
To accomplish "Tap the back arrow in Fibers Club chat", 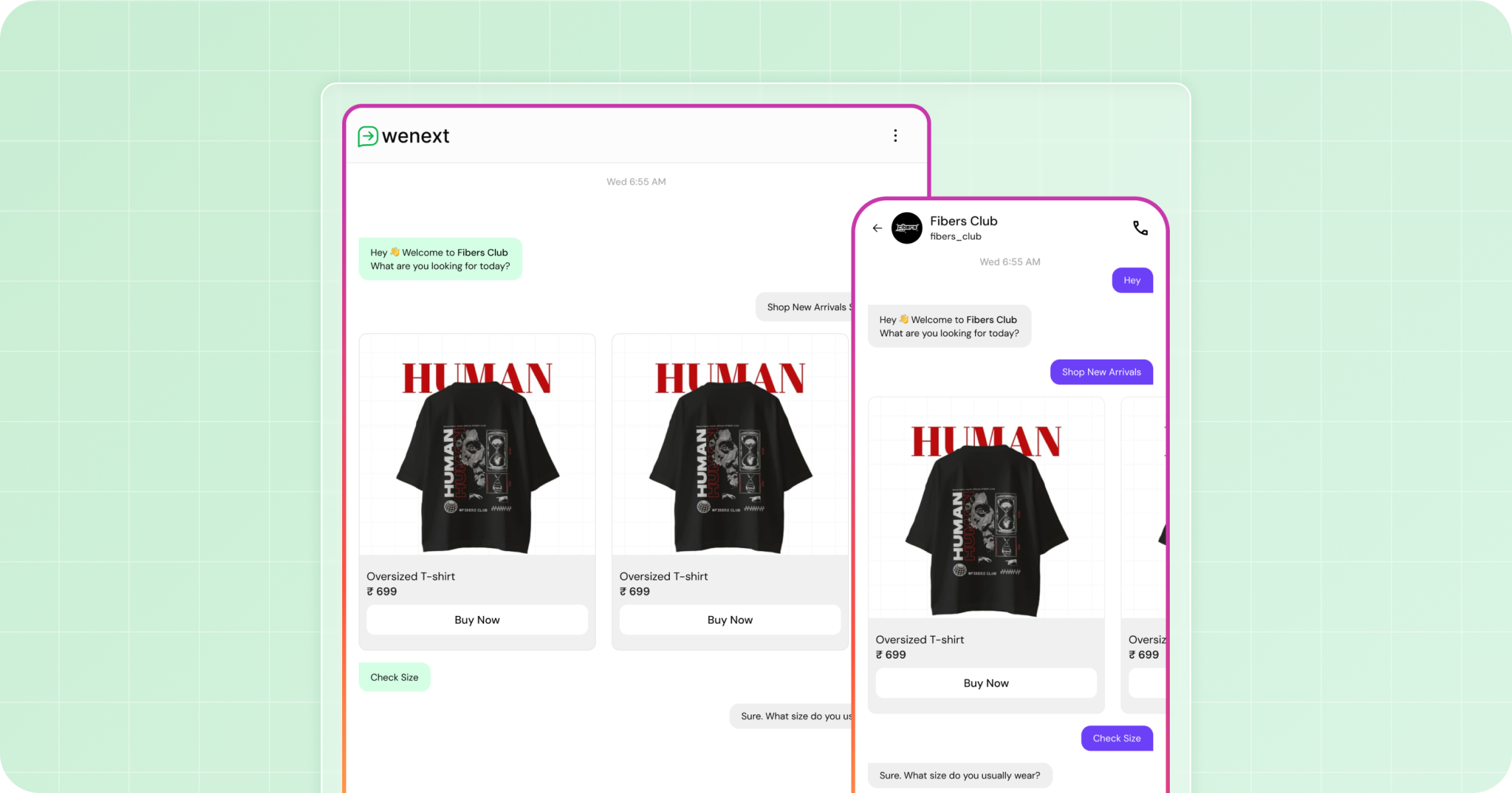I will tap(877, 228).
